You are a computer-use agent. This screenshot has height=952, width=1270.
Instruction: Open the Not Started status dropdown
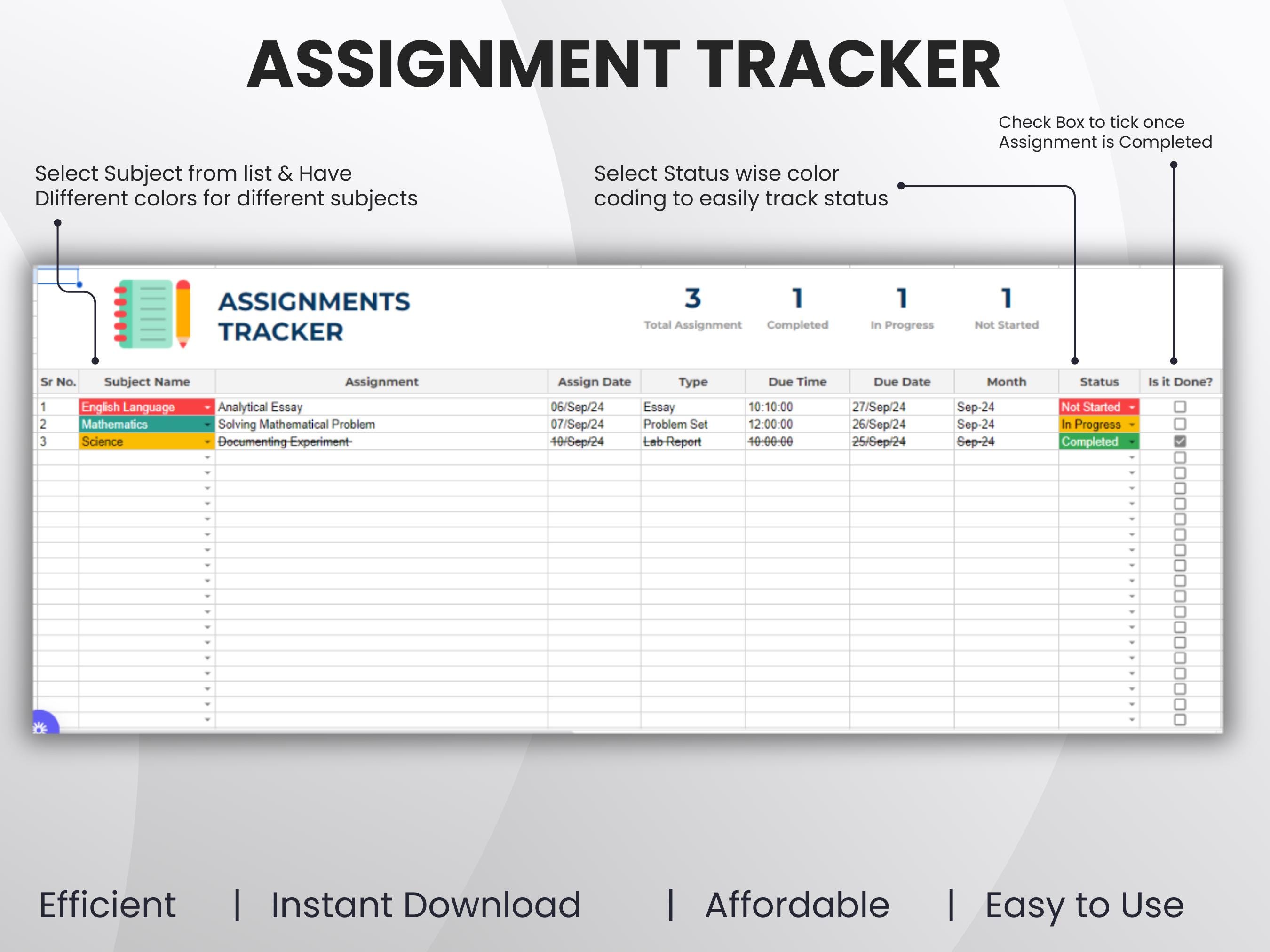point(1132,408)
